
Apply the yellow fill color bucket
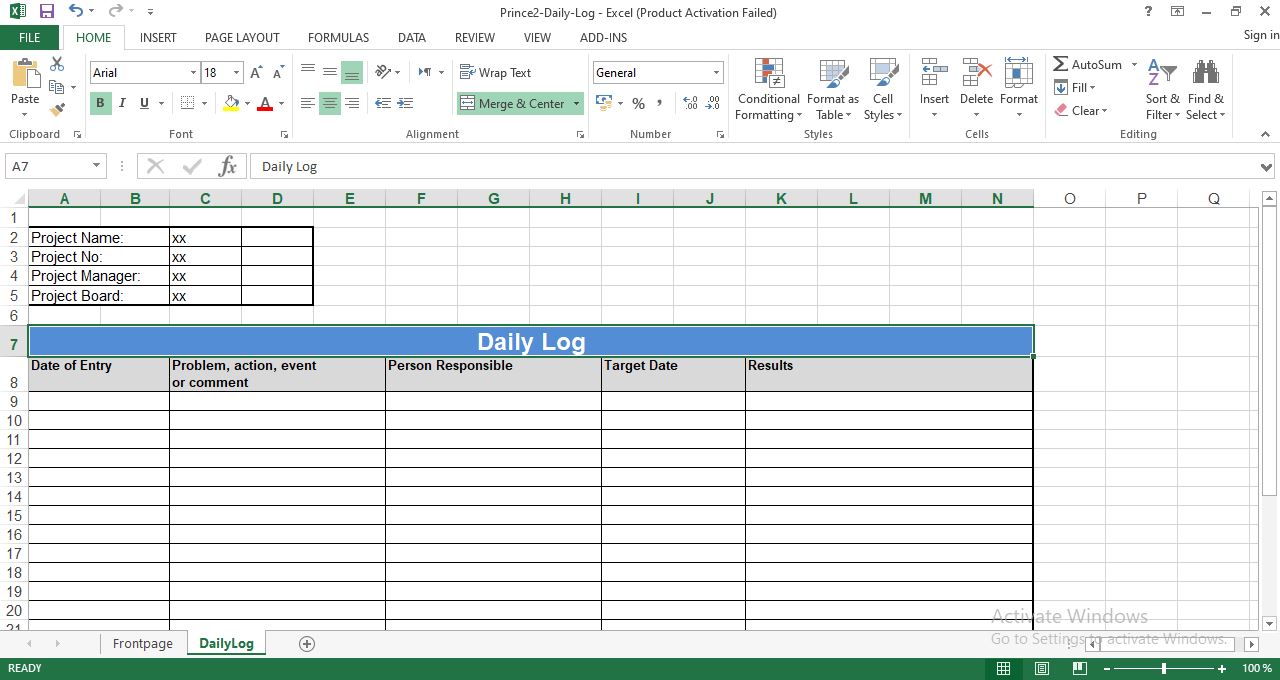(x=232, y=103)
